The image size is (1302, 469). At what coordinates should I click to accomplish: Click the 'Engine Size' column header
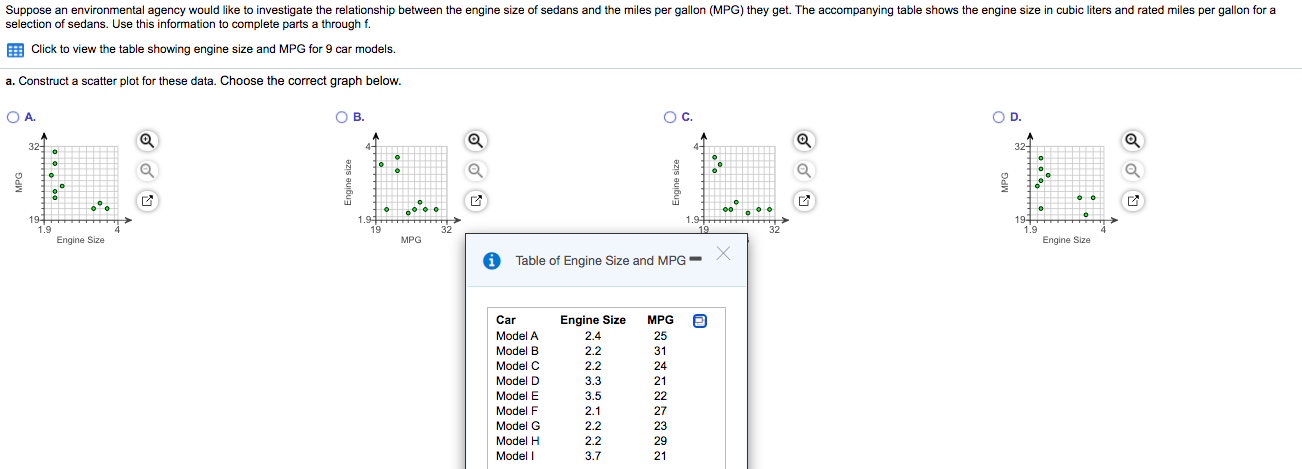593,320
